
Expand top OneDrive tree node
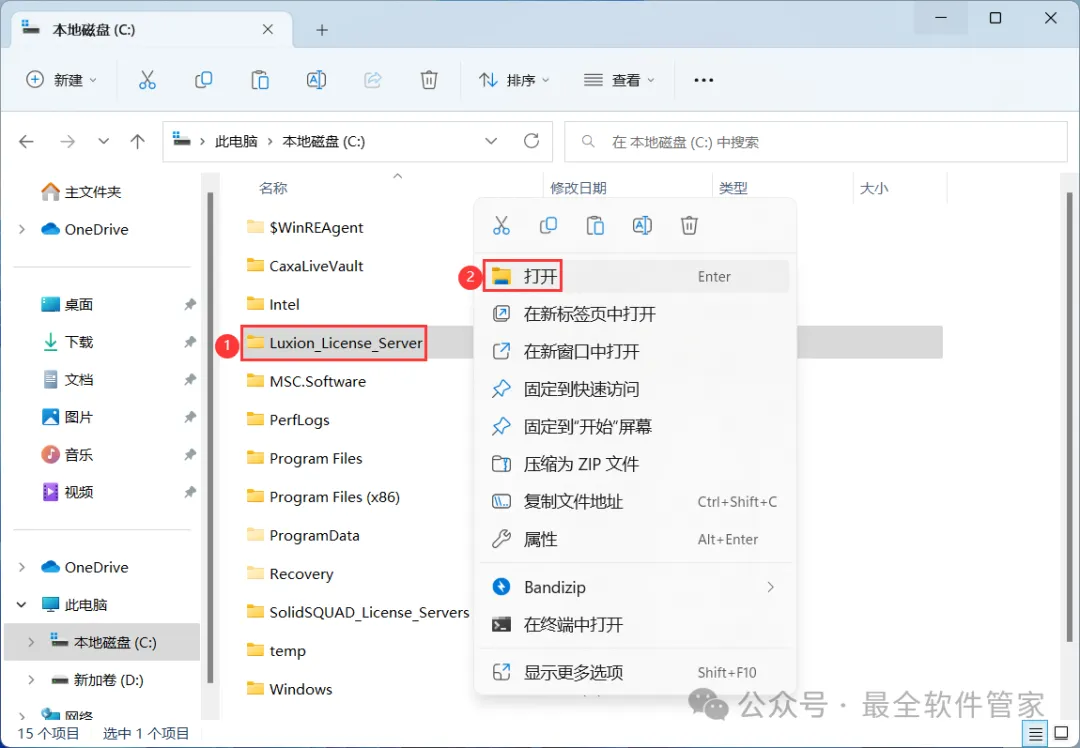21,229
